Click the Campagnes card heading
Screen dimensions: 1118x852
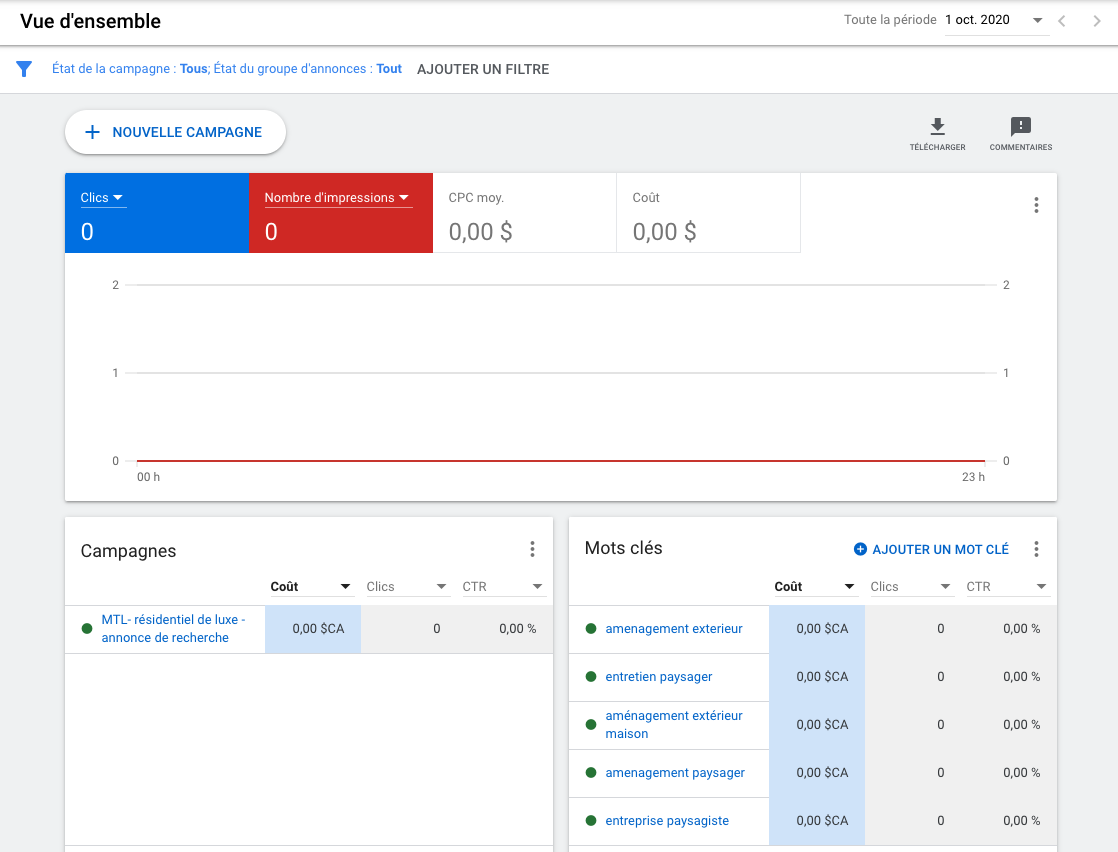tap(128, 551)
